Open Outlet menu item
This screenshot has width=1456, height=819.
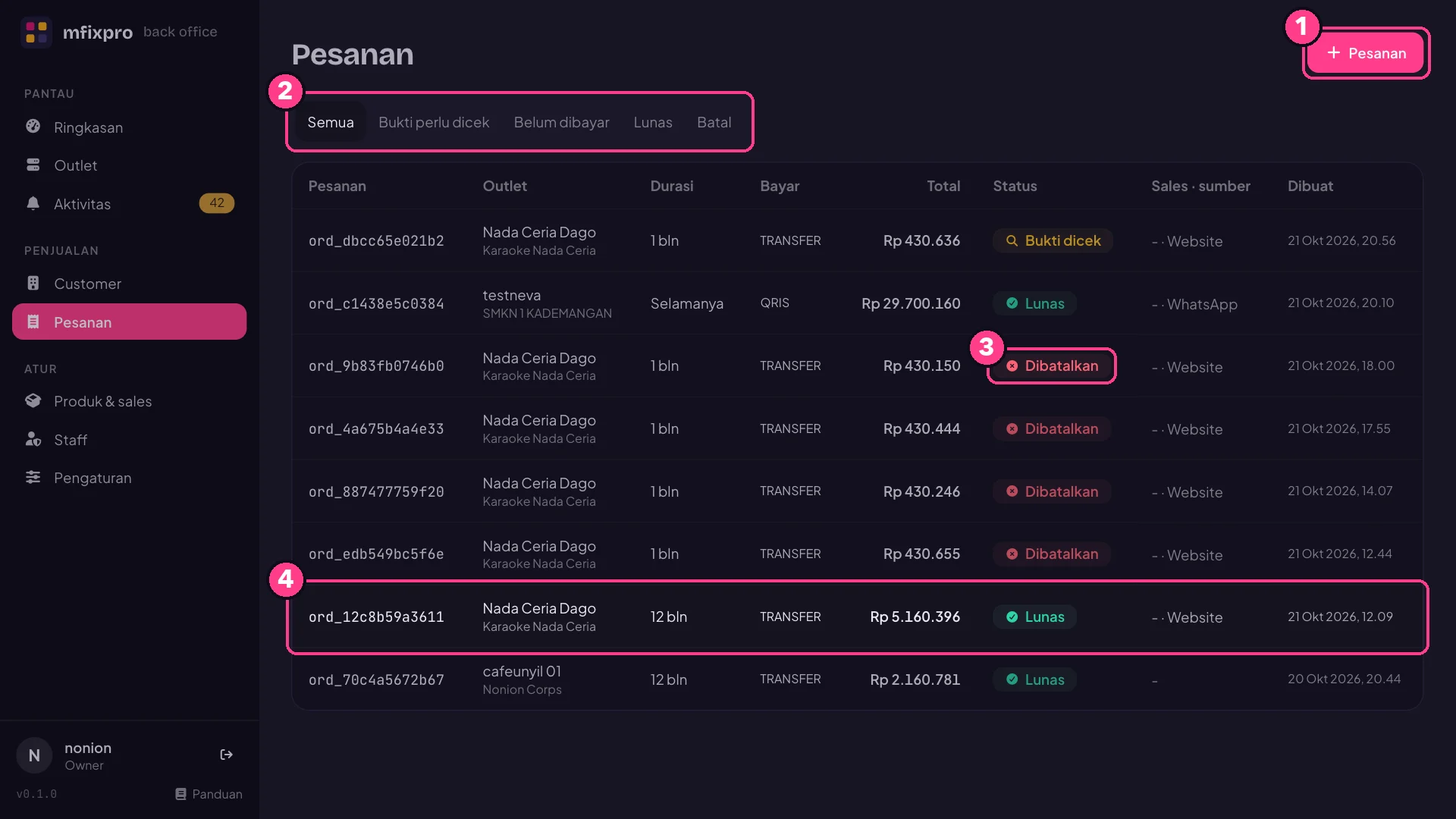coord(129,165)
